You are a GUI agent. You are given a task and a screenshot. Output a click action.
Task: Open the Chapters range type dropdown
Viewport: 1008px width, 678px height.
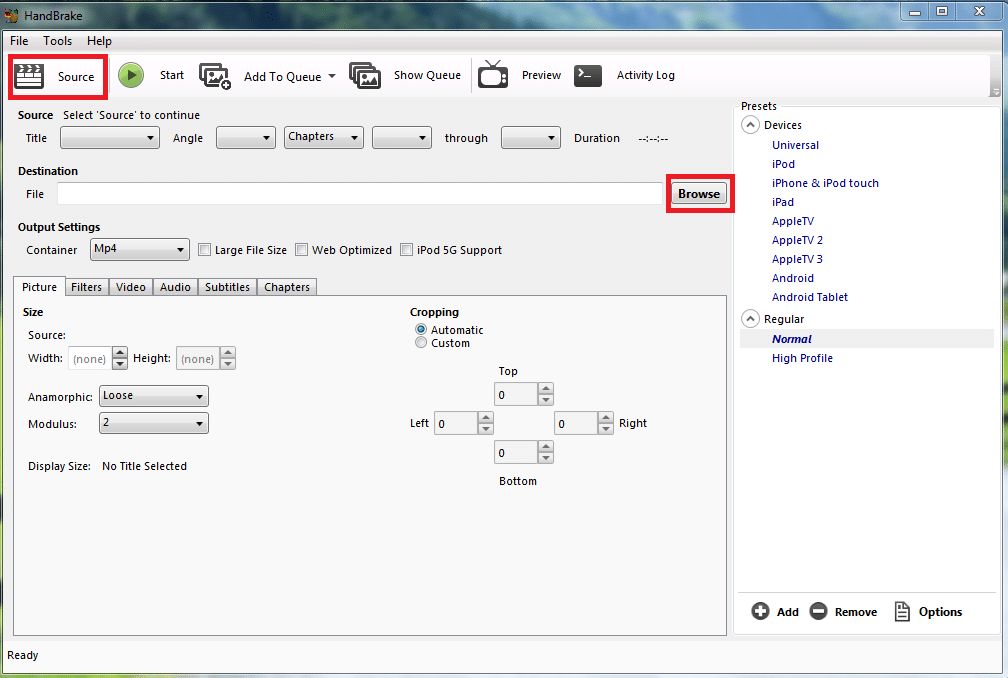coord(324,138)
